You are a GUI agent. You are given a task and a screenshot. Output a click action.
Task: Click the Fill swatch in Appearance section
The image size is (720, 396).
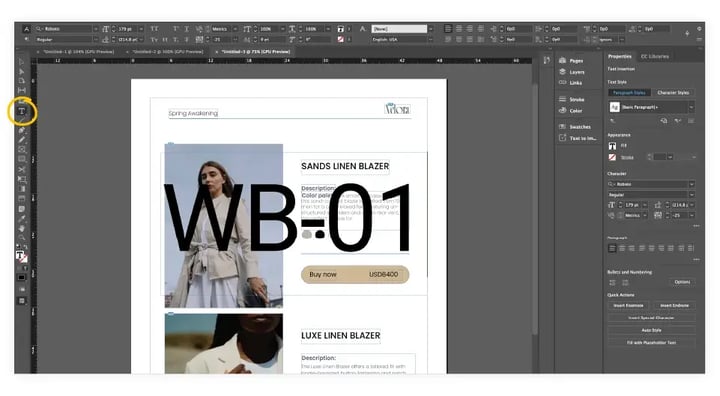tap(613, 146)
